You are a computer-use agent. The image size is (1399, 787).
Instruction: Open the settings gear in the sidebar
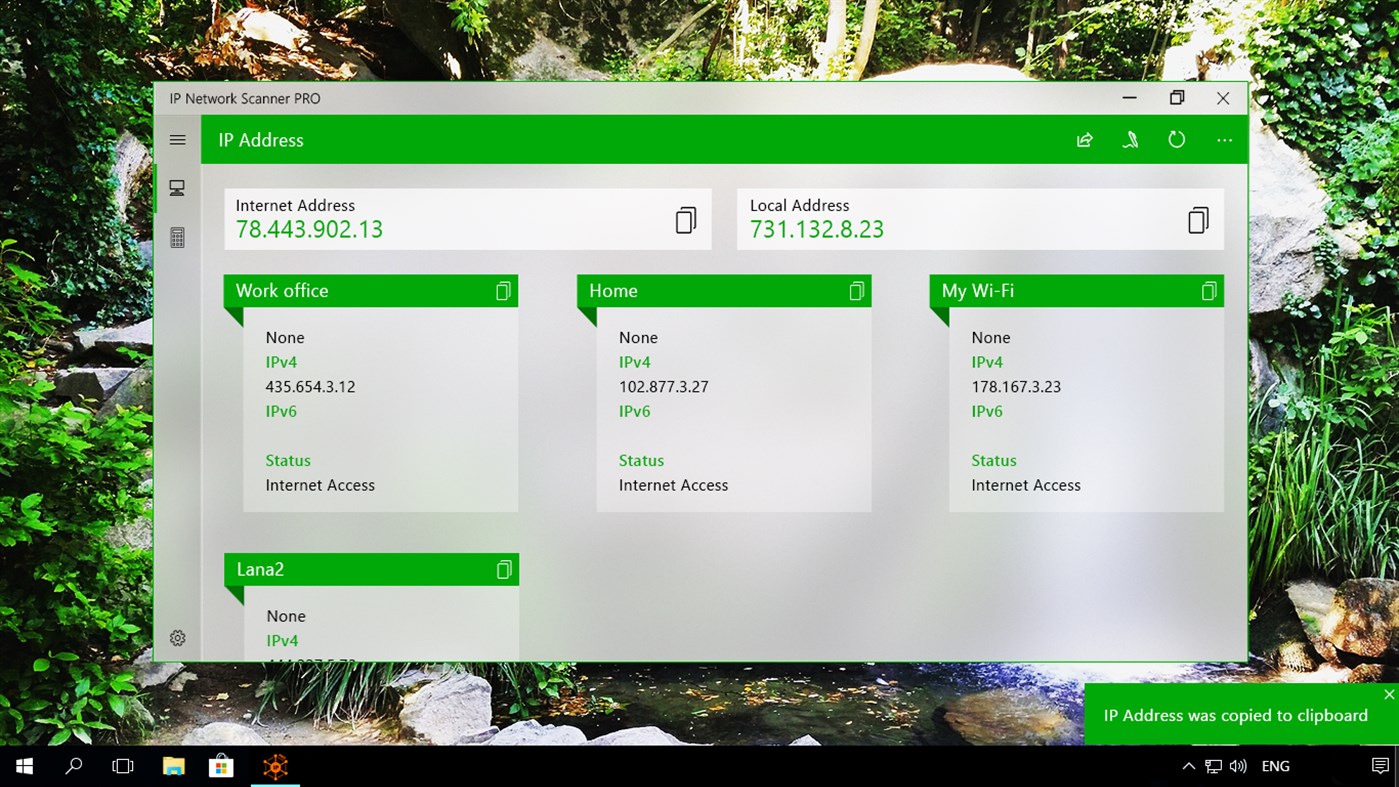tap(177, 637)
